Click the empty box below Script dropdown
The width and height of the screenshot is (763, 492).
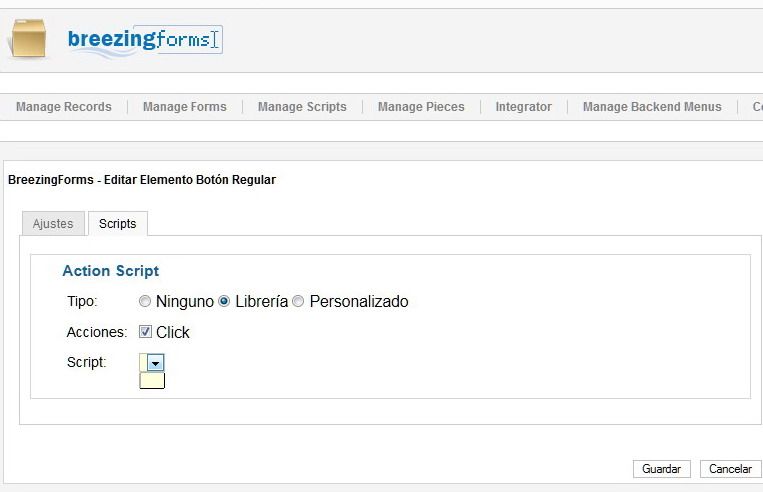[x=152, y=381]
